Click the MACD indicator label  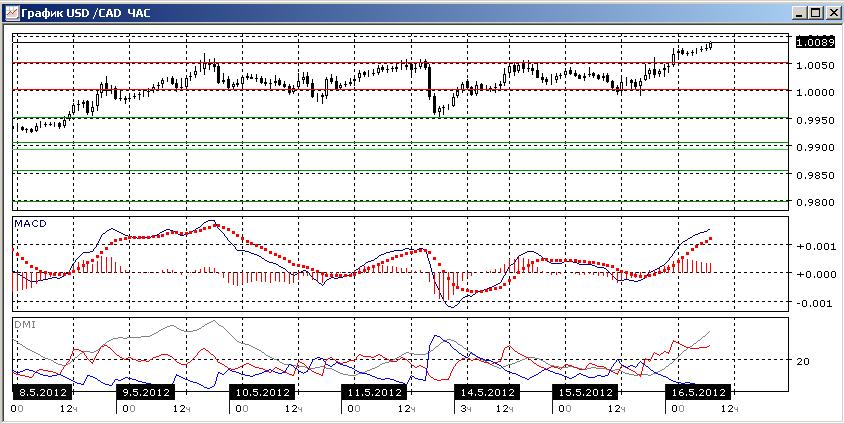(x=30, y=222)
